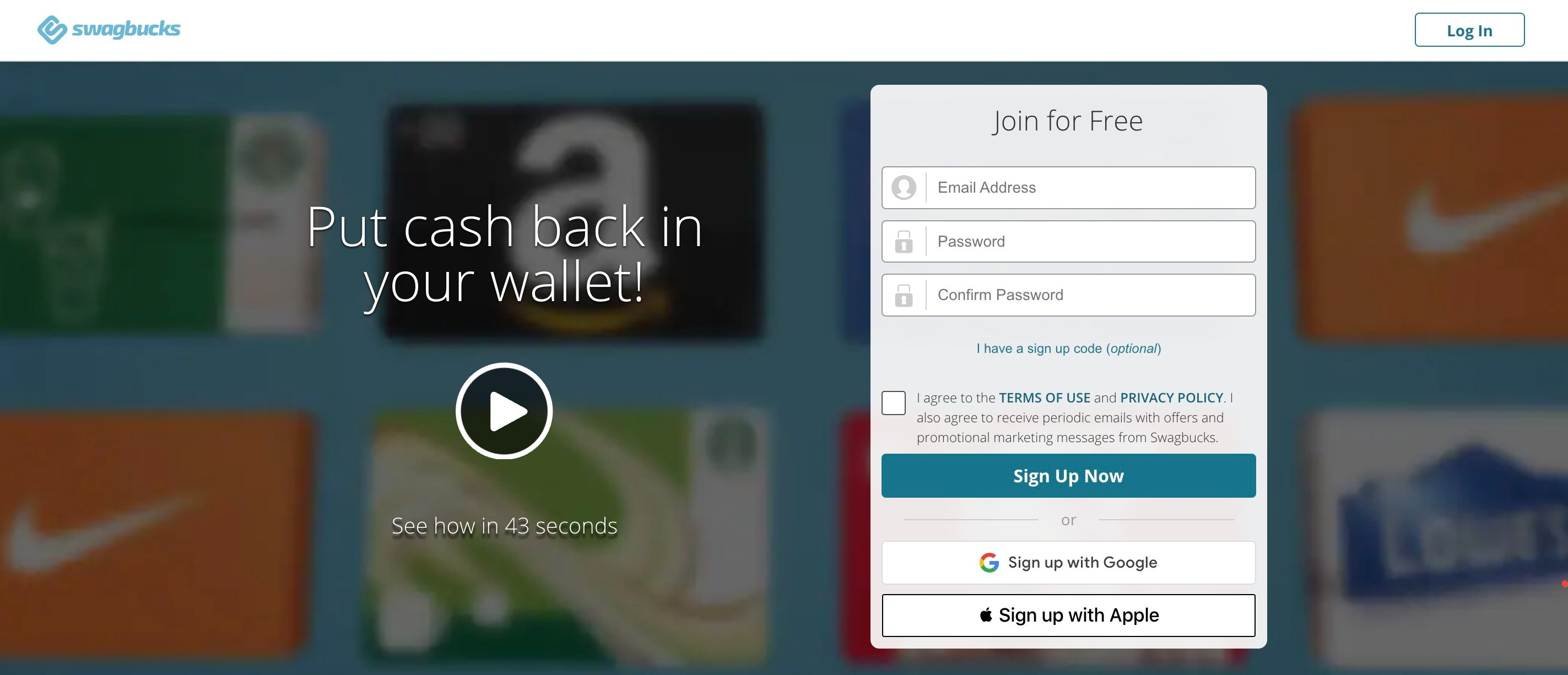Click the Google 'G' icon button

click(x=988, y=562)
